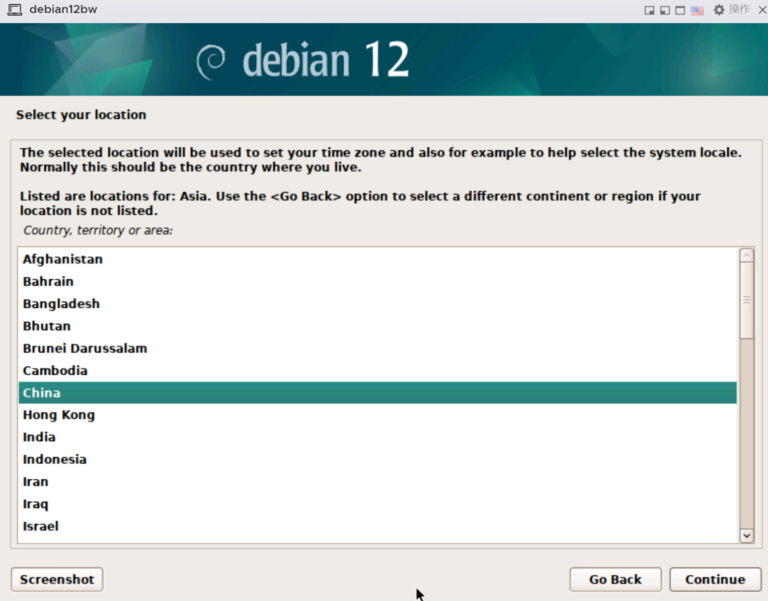Select Brunei Darussalam entry
Viewport: 768px width, 601px height.
point(85,348)
